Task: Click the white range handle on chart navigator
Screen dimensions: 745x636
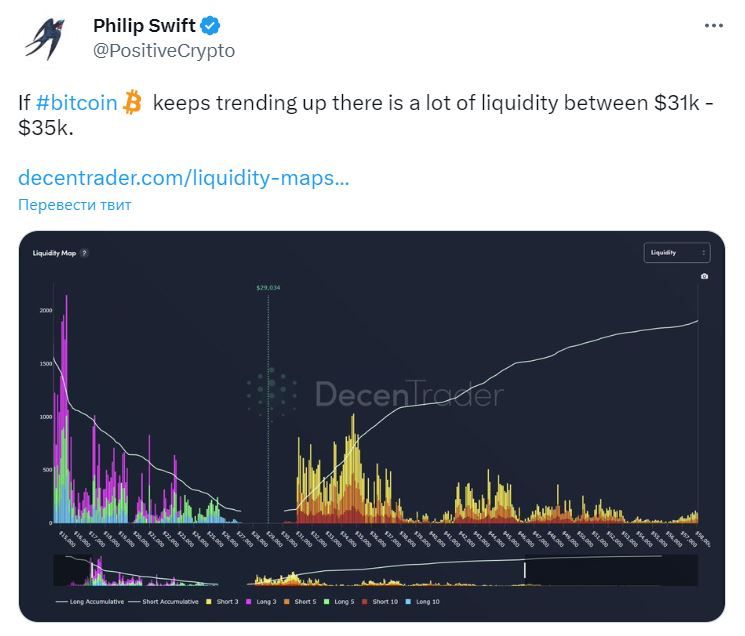Action: pyautogui.click(x=524, y=570)
